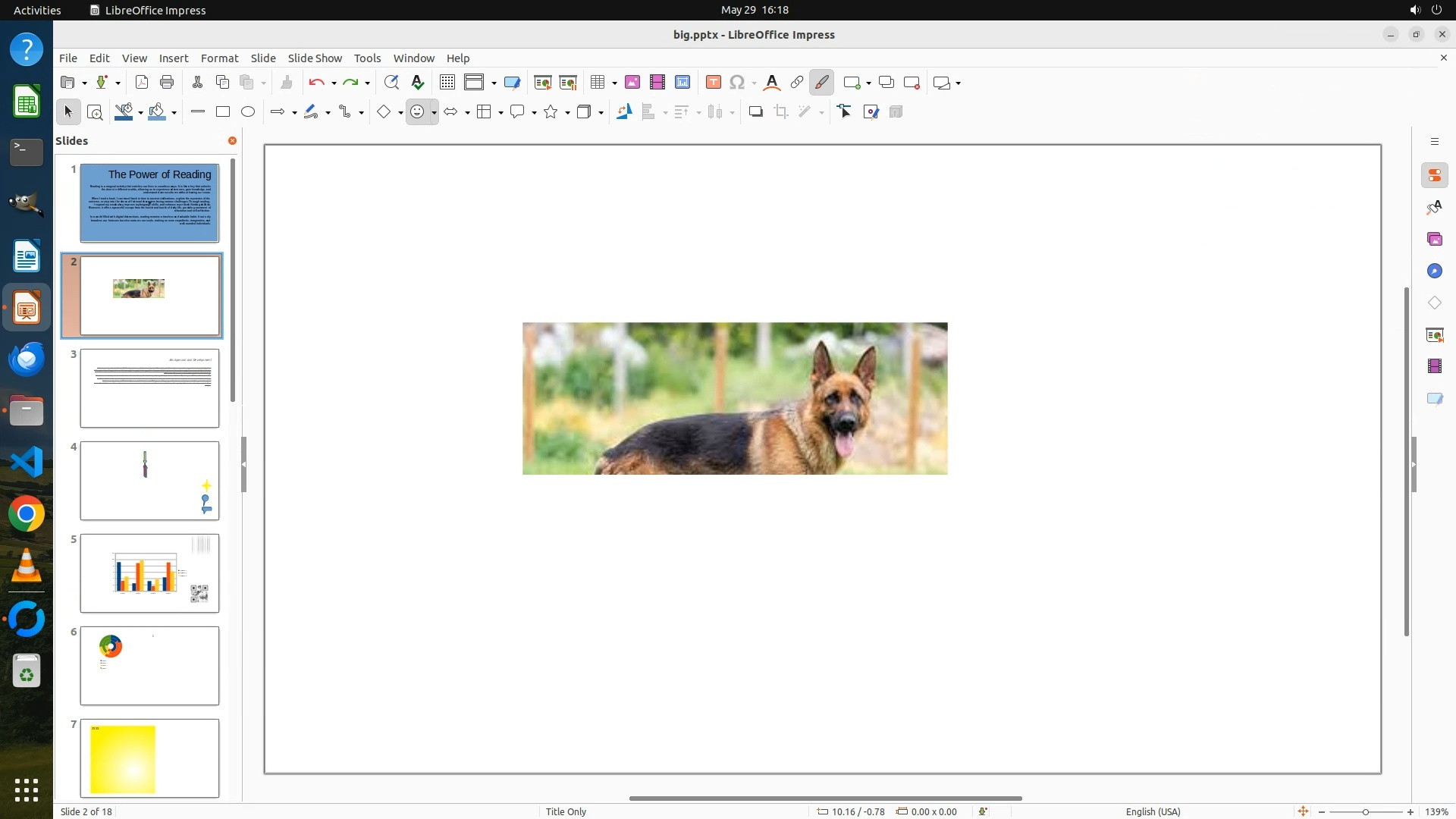Open the Slide Show menu

[x=315, y=58]
